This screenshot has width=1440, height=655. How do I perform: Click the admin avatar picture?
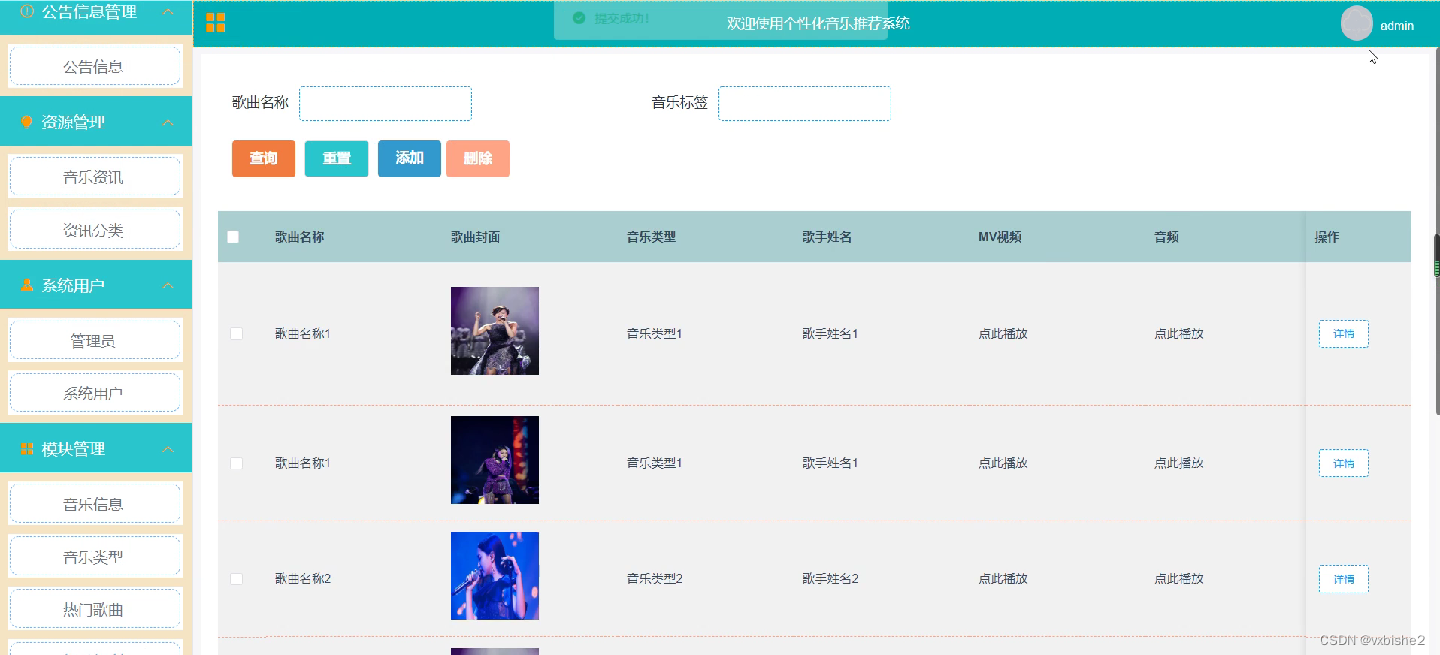coord(1357,24)
